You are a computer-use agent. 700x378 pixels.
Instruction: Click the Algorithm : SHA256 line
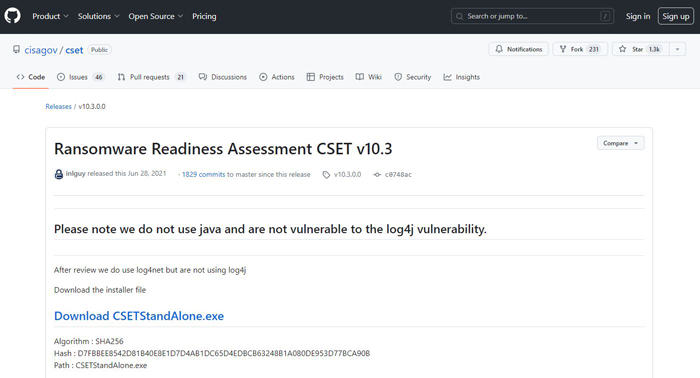[88, 341]
